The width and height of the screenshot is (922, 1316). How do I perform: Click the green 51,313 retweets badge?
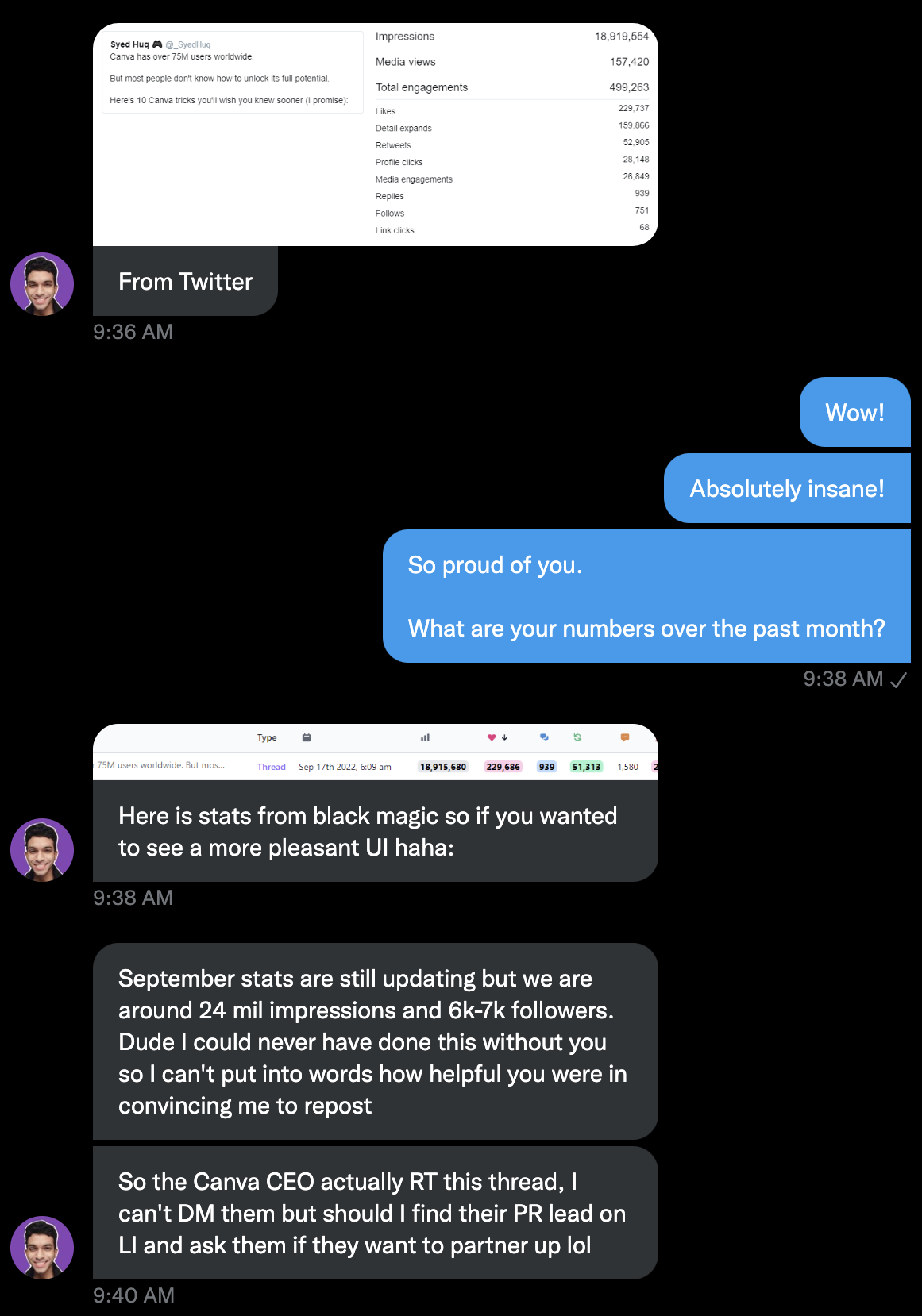586,767
